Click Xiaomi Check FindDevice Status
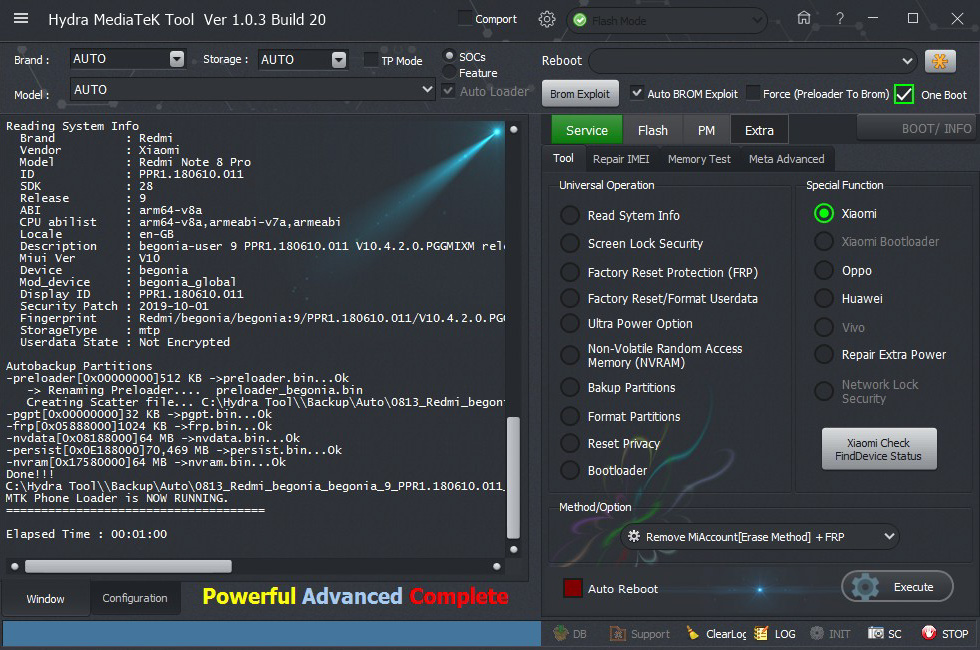Image resolution: width=980 pixels, height=650 pixels. click(878, 449)
